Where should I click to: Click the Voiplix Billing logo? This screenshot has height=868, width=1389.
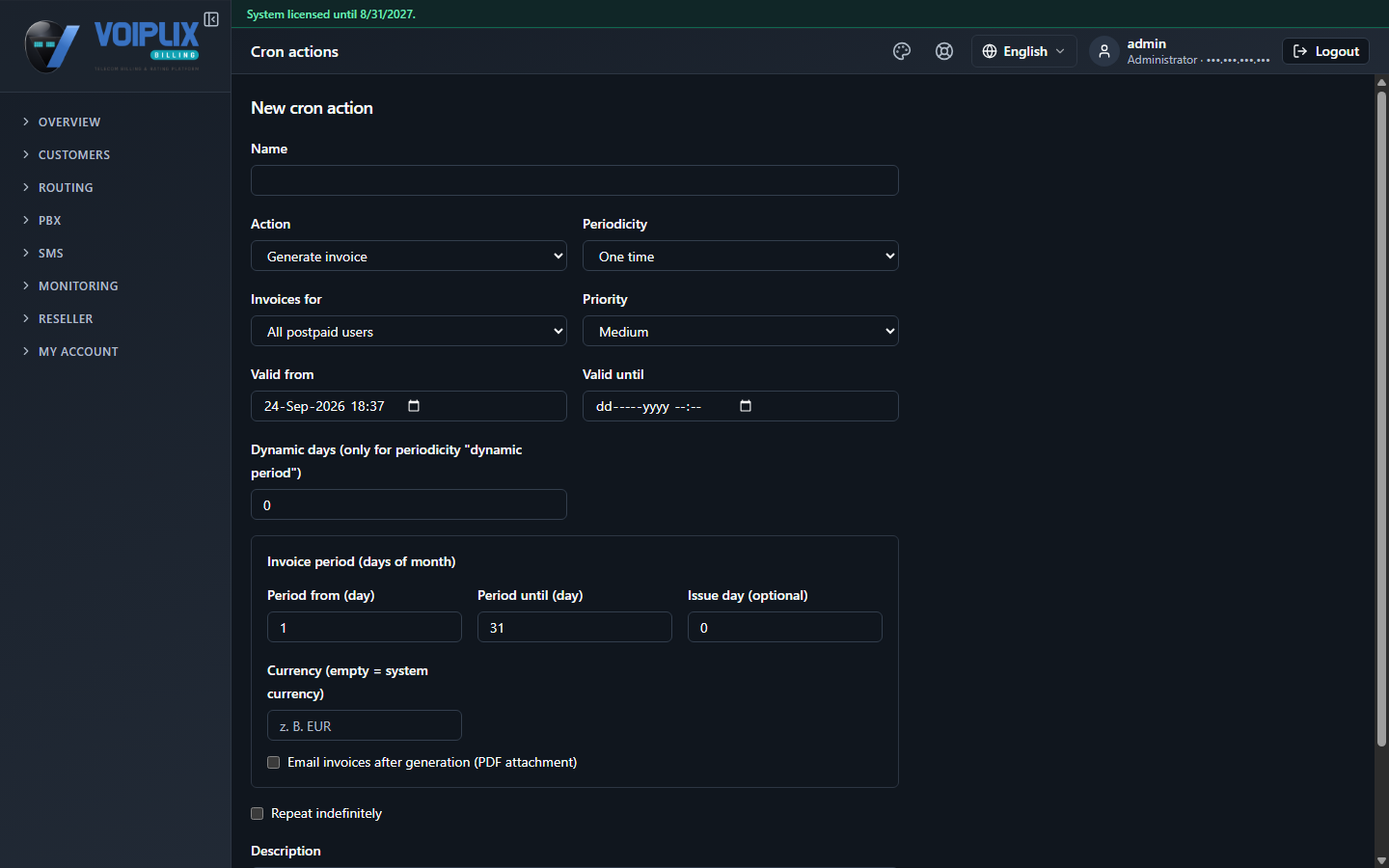pos(112,45)
